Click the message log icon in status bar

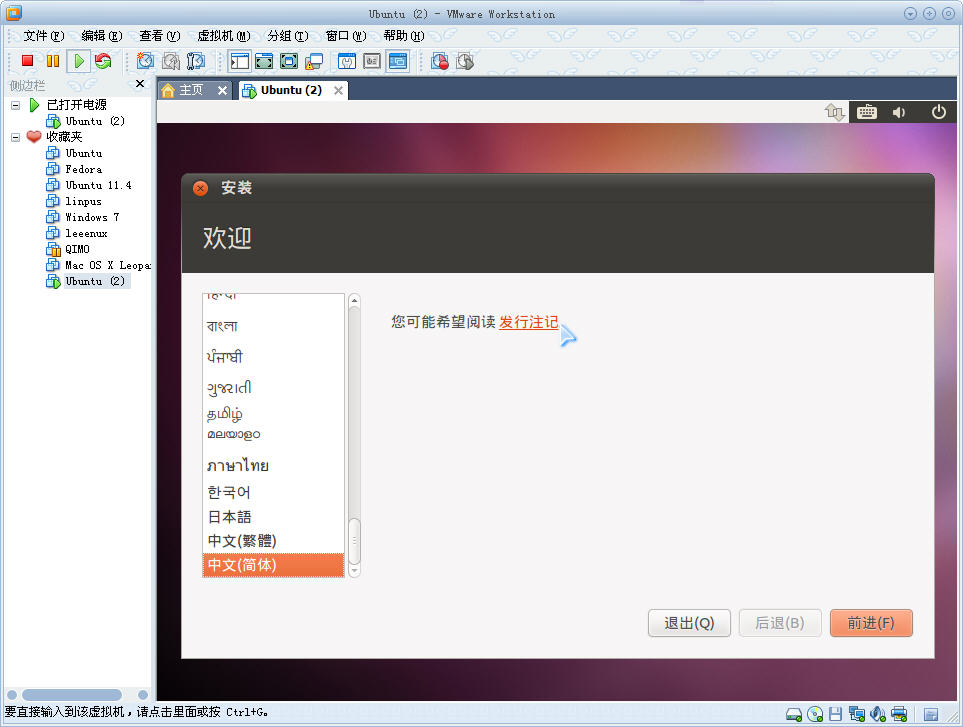[x=931, y=714]
